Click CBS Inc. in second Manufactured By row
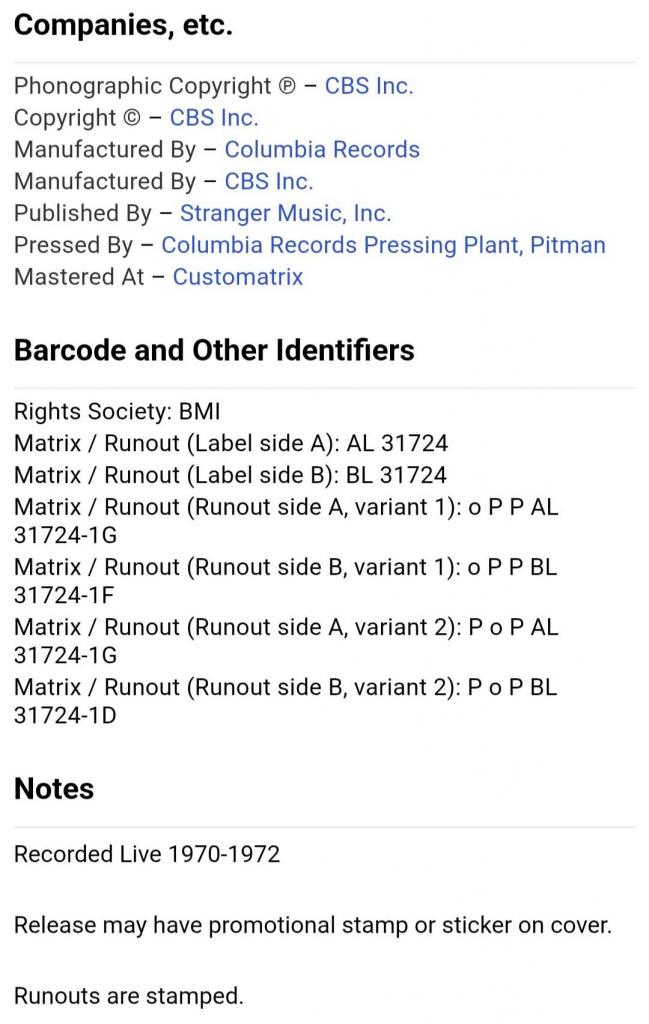This screenshot has width=649, height=1024. tap(268, 182)
